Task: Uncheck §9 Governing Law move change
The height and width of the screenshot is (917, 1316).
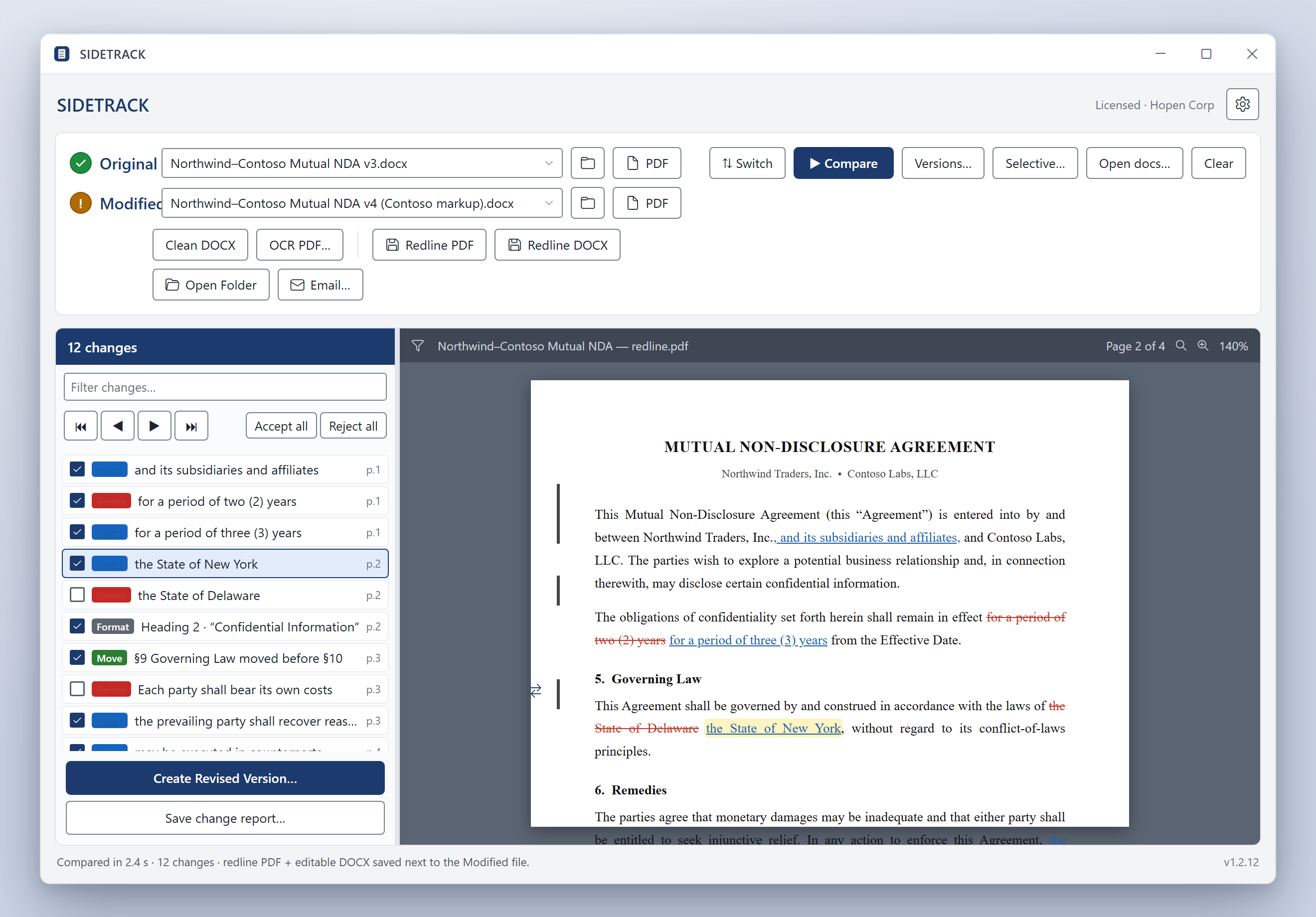Action: (x=77, y=658)
